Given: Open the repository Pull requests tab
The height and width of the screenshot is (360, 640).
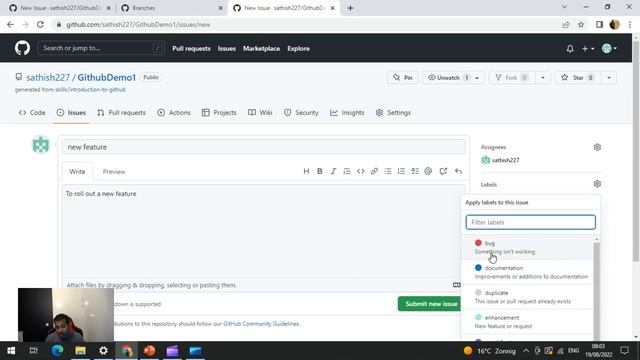Looking at the screenshot, I should coord(121,113).
